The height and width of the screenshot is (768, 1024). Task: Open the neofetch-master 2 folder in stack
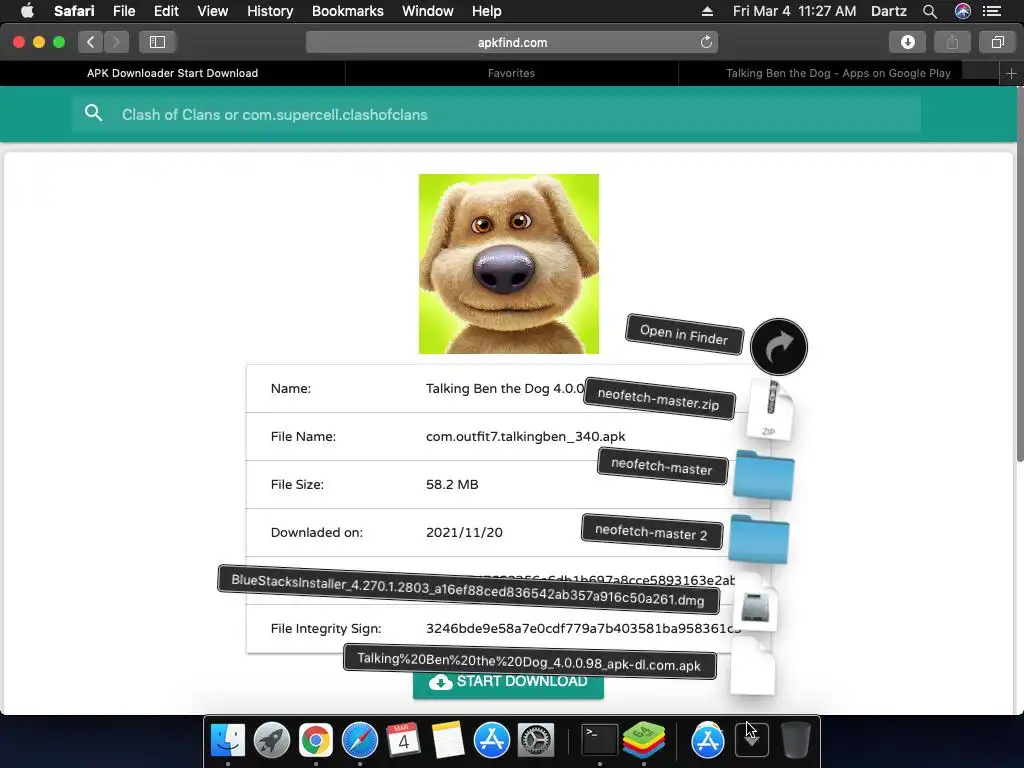click(759, 539)
